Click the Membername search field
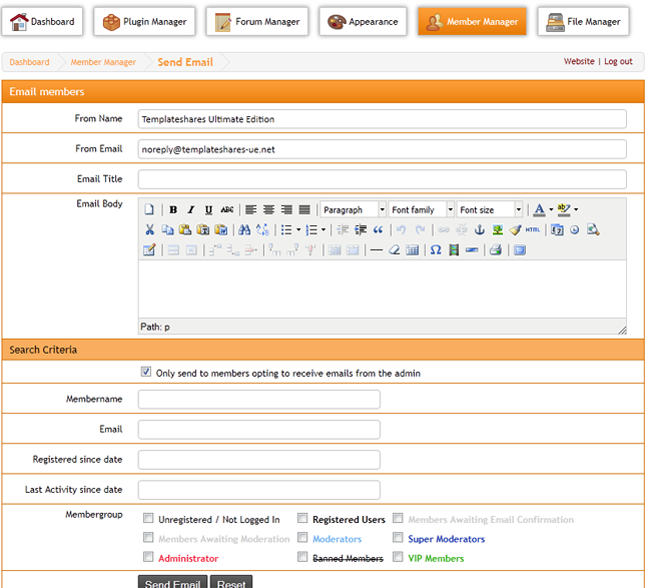Screen dimensions: 647x588 point(259,399)
